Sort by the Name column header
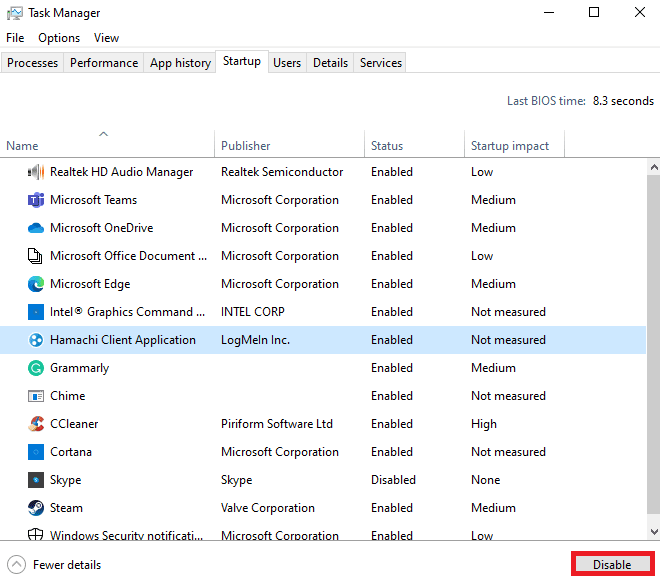The width and height of the screenshot is (660, 587). [107, 145]
